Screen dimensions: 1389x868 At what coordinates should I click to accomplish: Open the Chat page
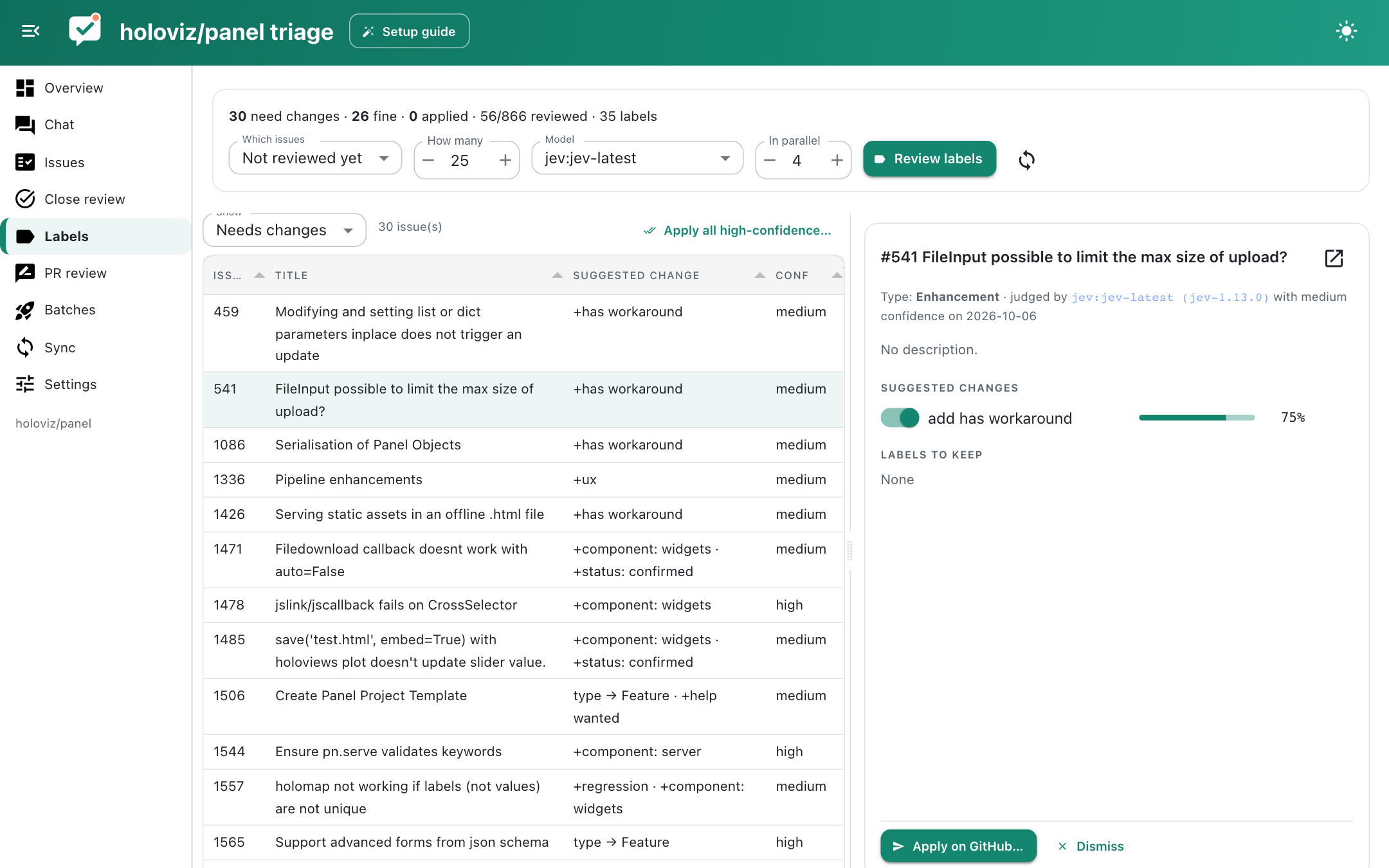pyautogui.click(x=96, y=125)
